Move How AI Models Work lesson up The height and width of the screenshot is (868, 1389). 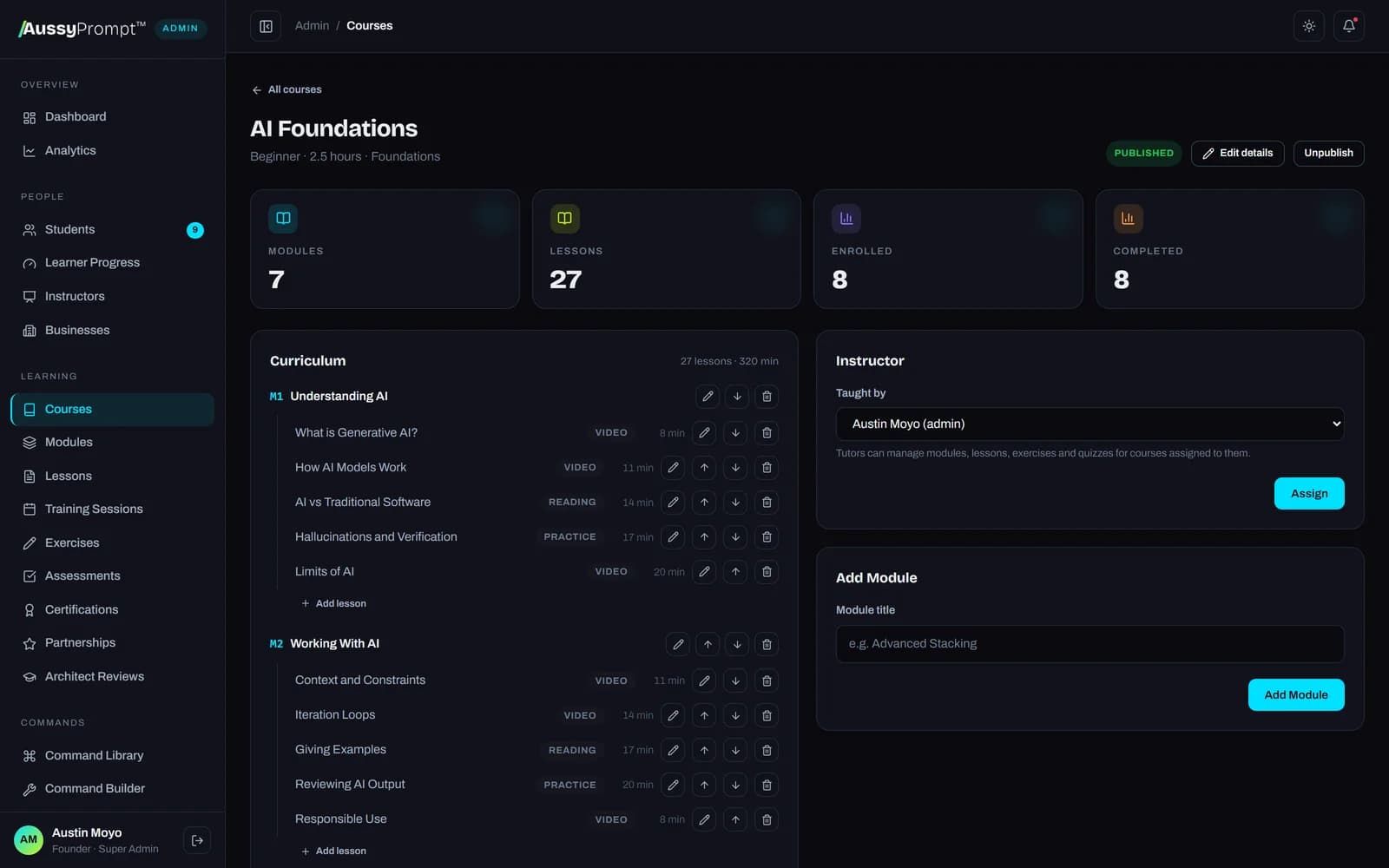(x=704, y=468)
